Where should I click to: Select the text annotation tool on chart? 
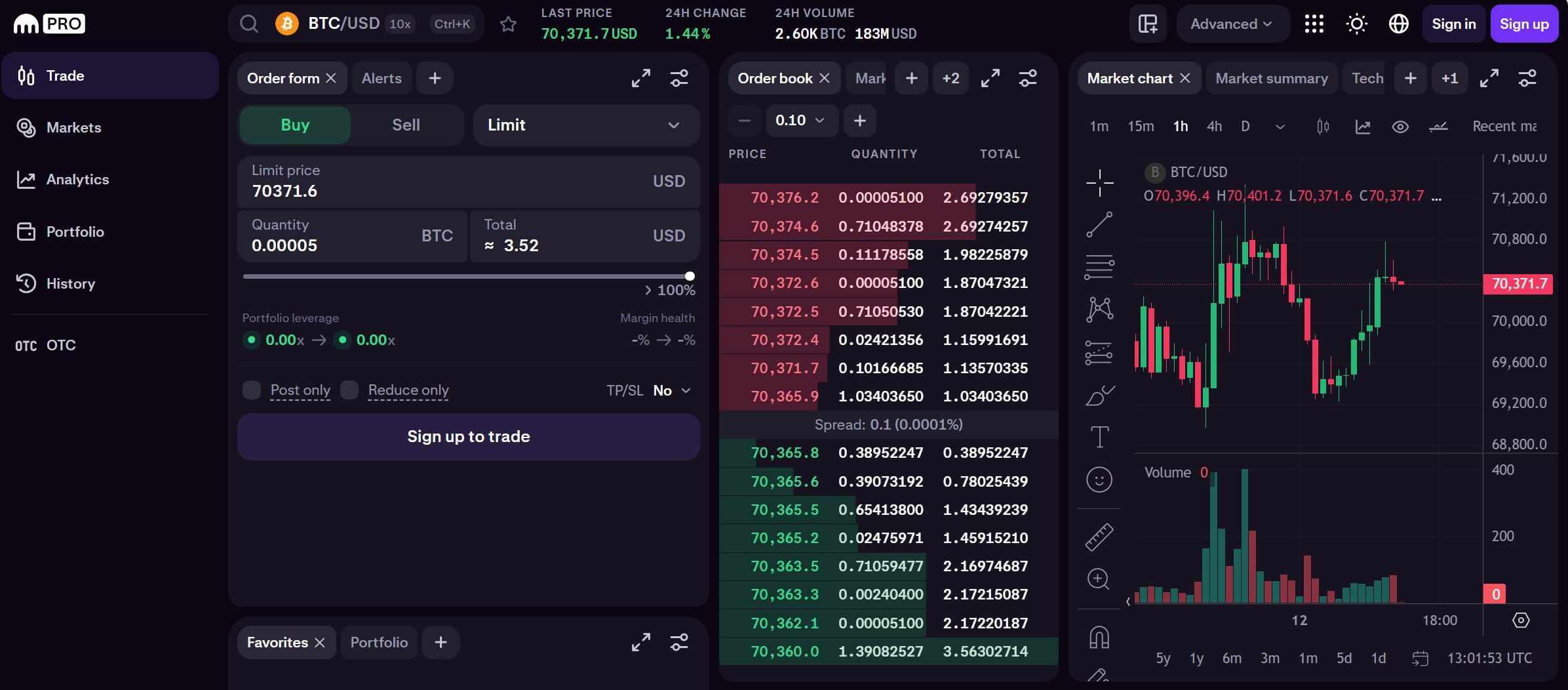click(x=1099, y=437)
